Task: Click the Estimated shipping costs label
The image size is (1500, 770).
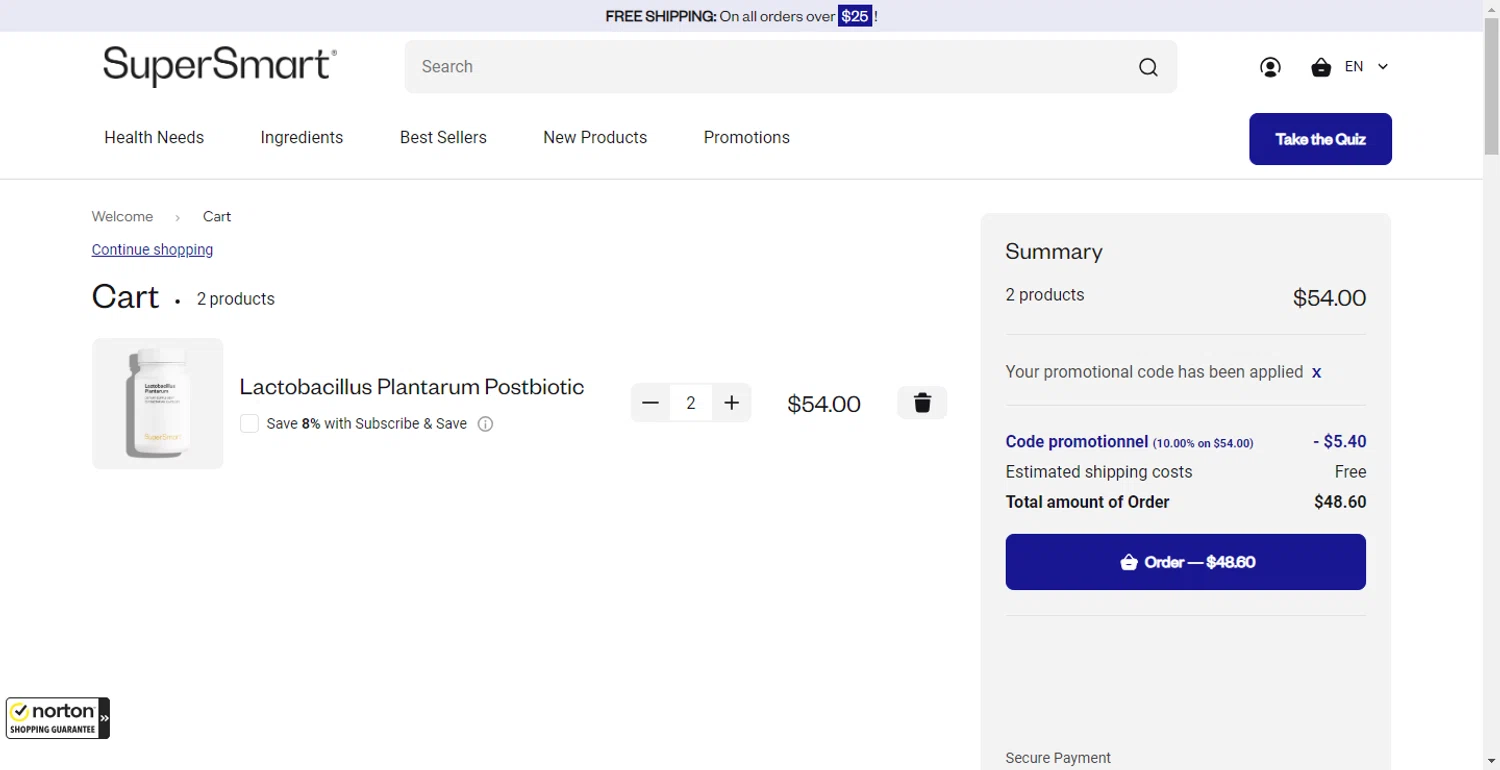Action: [x=1099, y=472]
